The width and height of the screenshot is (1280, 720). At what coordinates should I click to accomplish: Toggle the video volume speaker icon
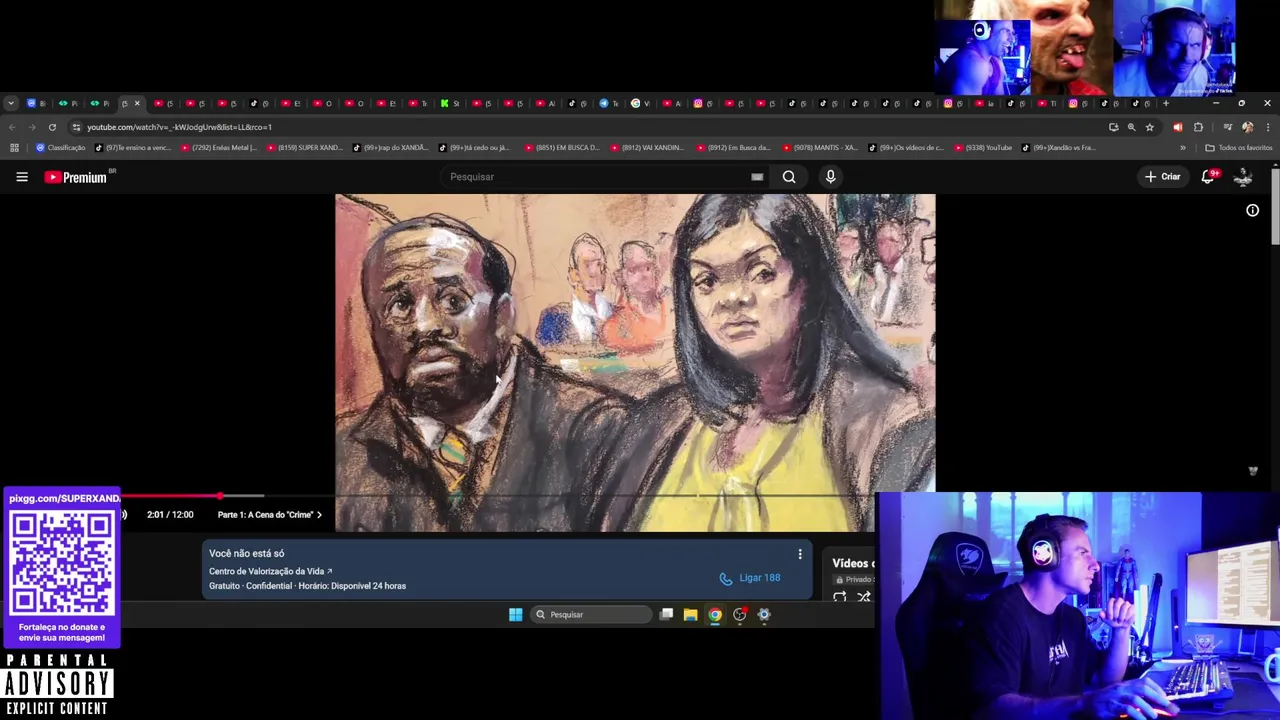pos(124,515)
